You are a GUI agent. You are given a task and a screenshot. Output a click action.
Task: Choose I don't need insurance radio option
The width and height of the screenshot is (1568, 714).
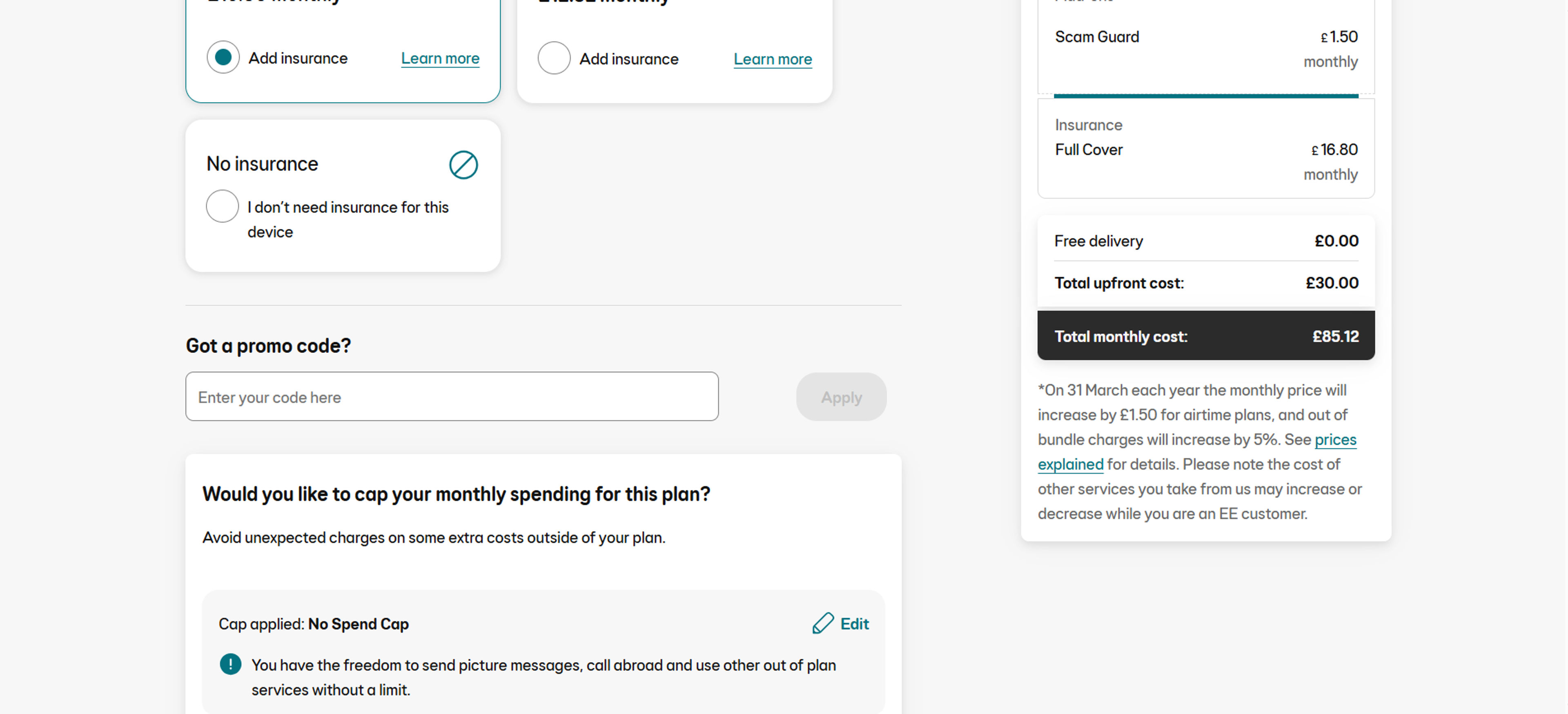[x=222, y=206]
